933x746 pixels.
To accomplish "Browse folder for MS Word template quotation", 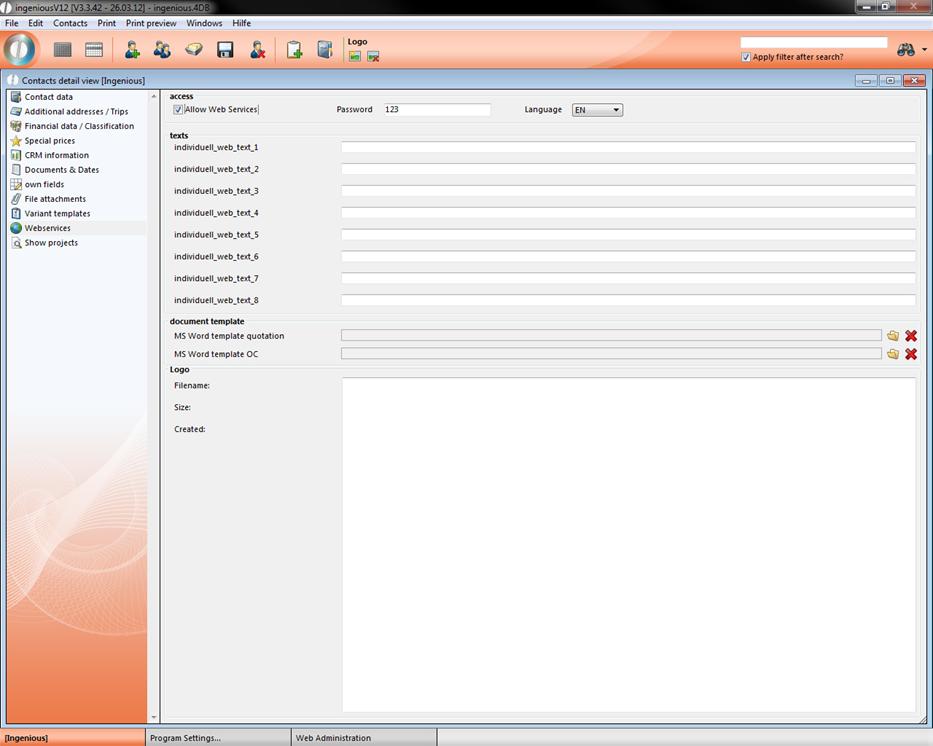I will 893,336.
